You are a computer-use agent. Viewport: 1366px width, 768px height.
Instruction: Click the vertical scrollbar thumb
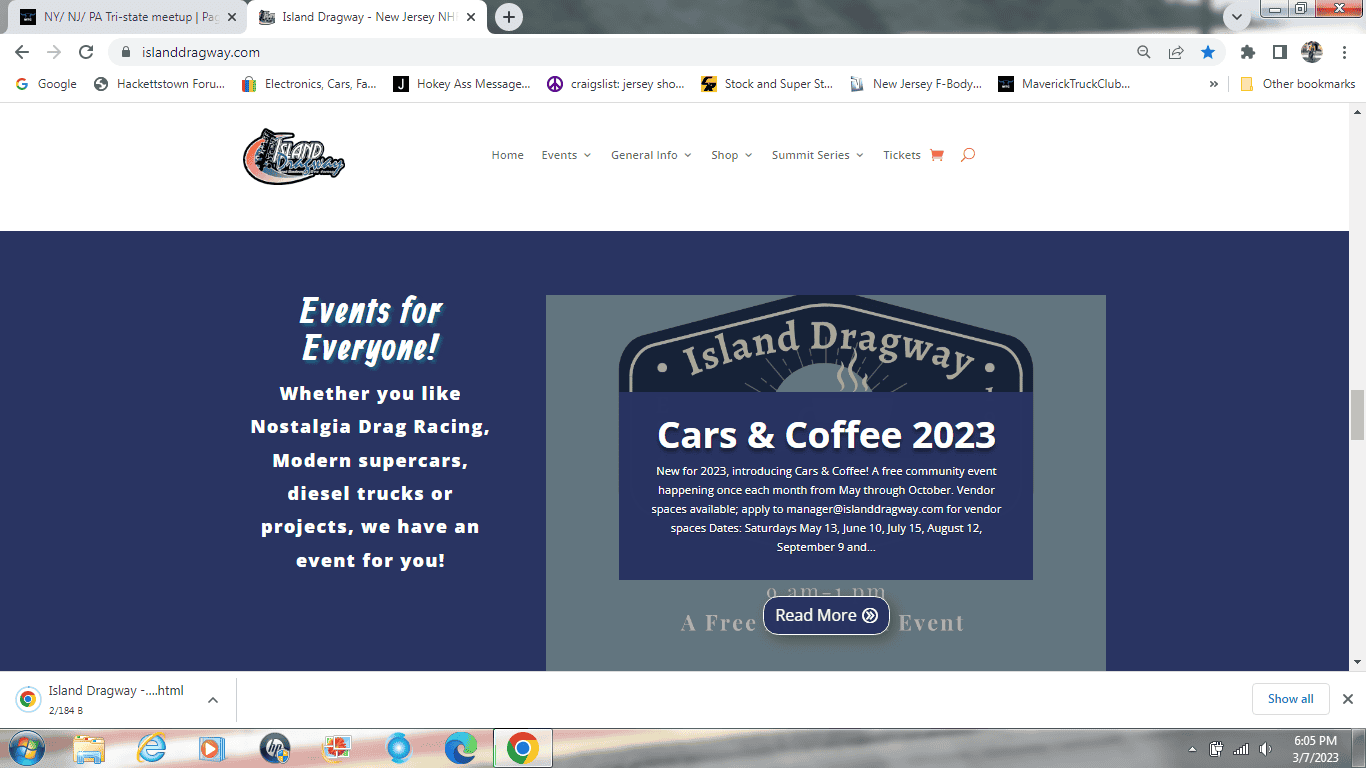[1357, 415]
